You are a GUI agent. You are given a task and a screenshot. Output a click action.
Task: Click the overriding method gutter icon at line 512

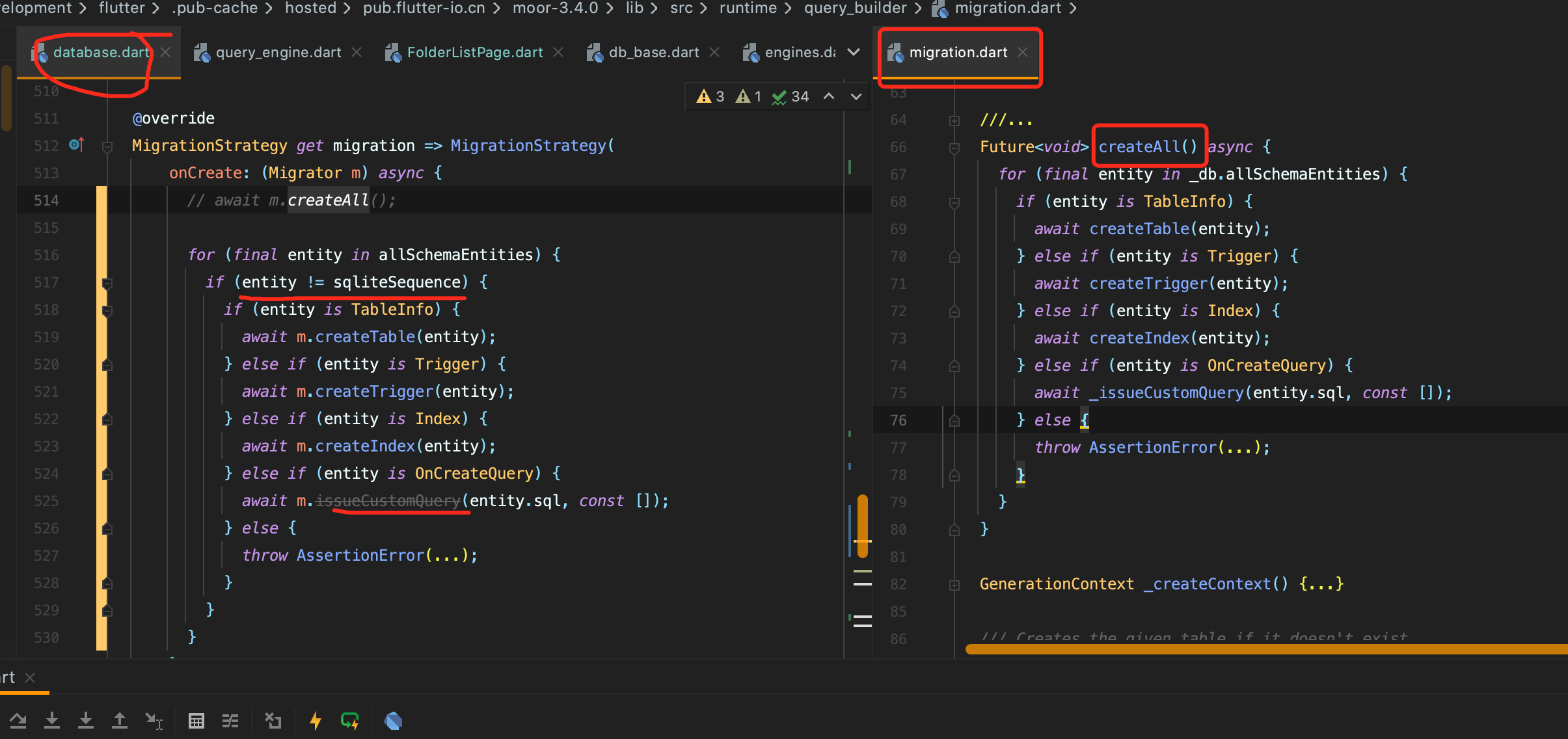(x=76, y=144)
